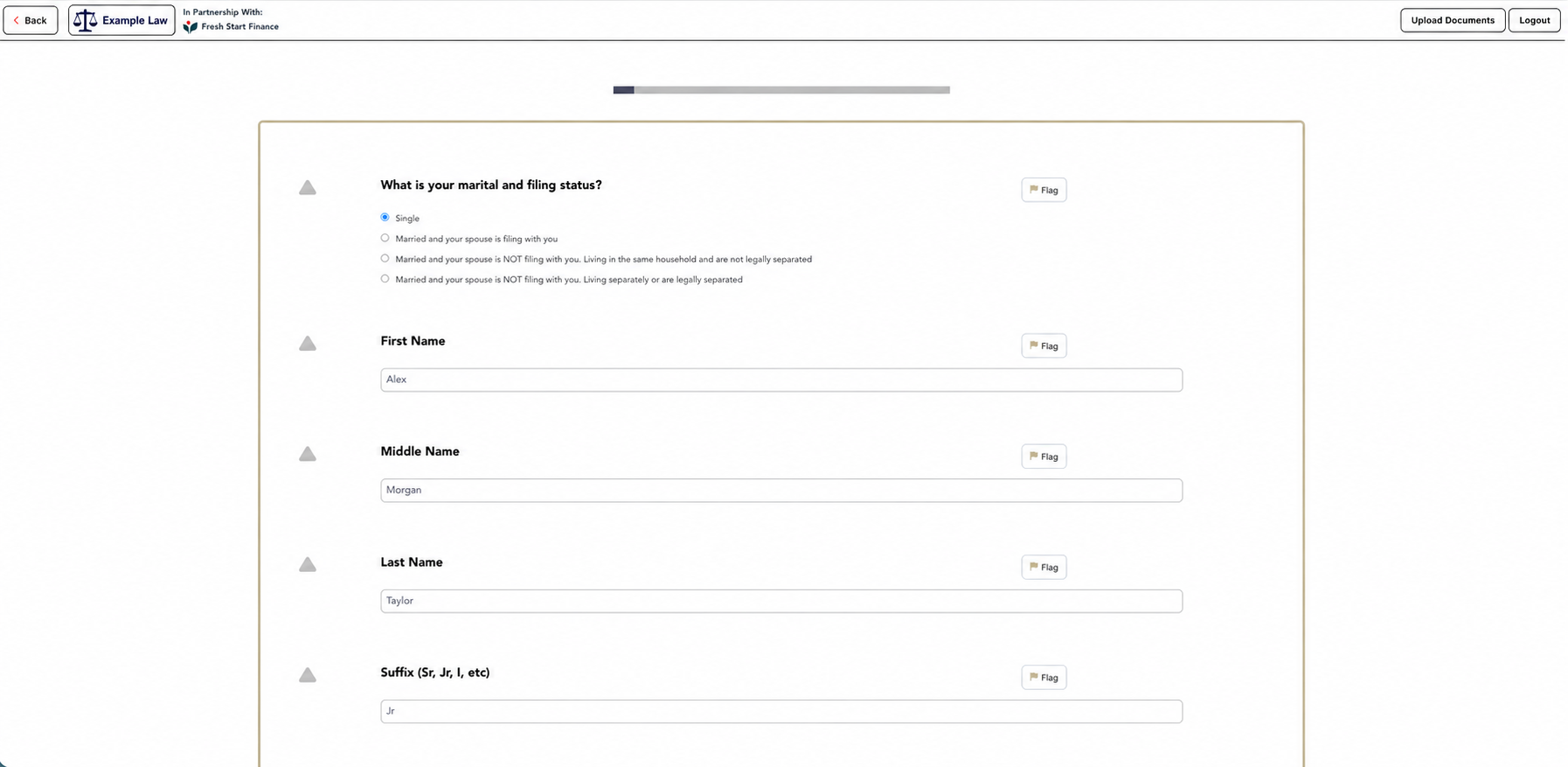The image size is (1568, 767).
Task: Click the Fresh Start Finance leaf logo
Action: (190, 27)
